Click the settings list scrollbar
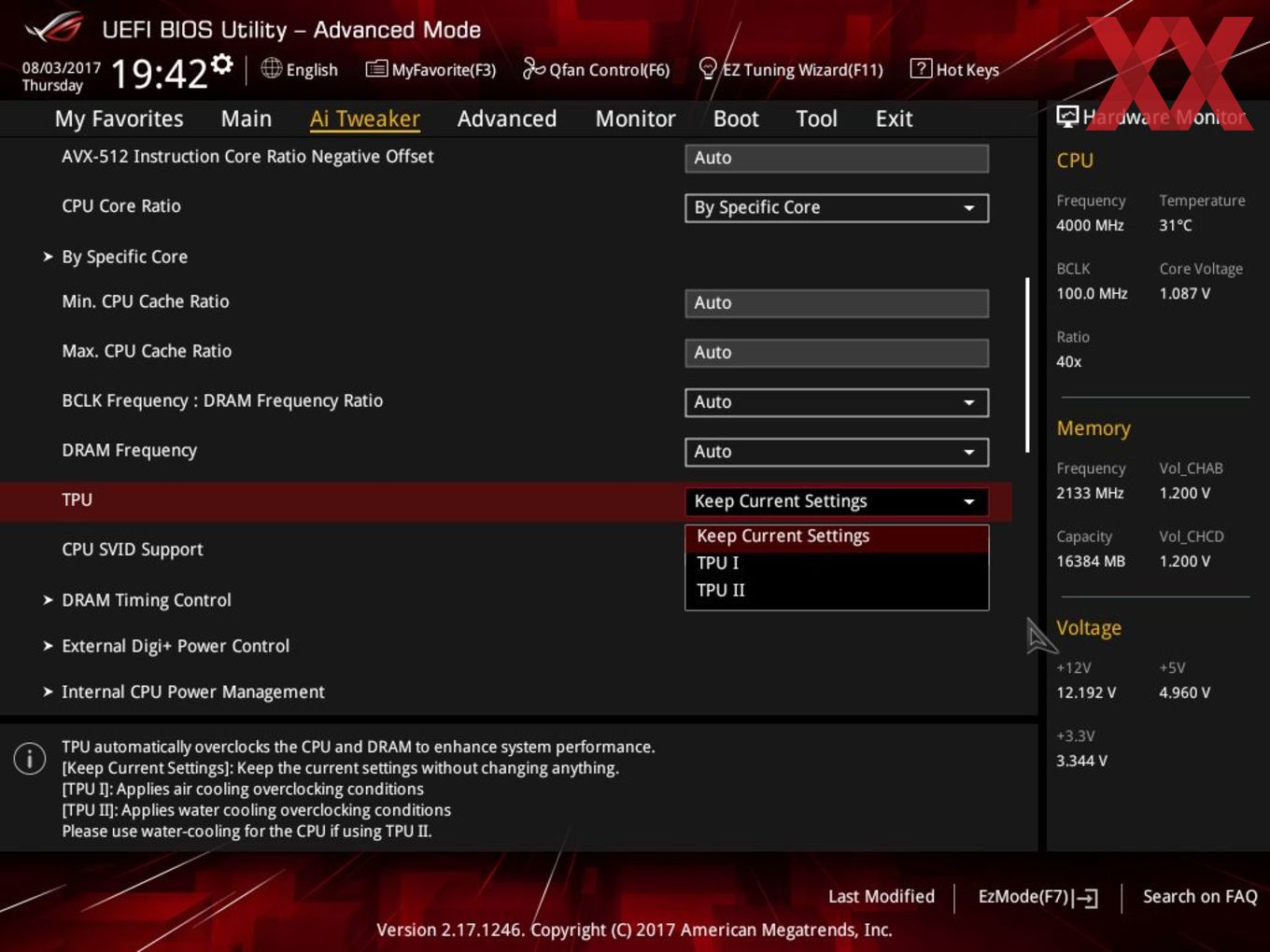The width and height of the screenshot is (1270, 952). click(x=1027, y=365)
